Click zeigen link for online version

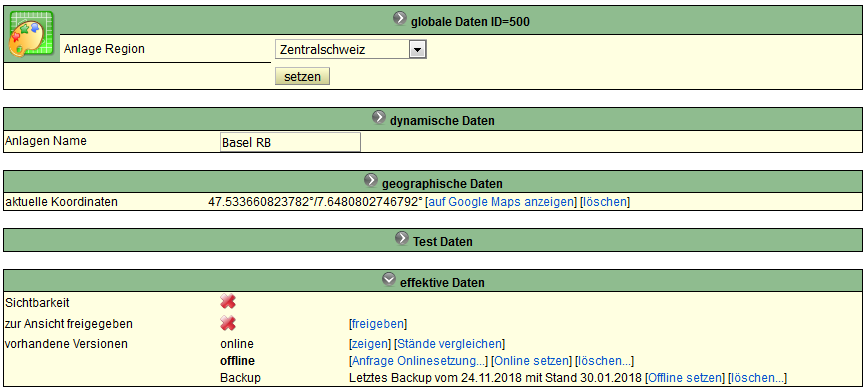[x=370, y=344]
